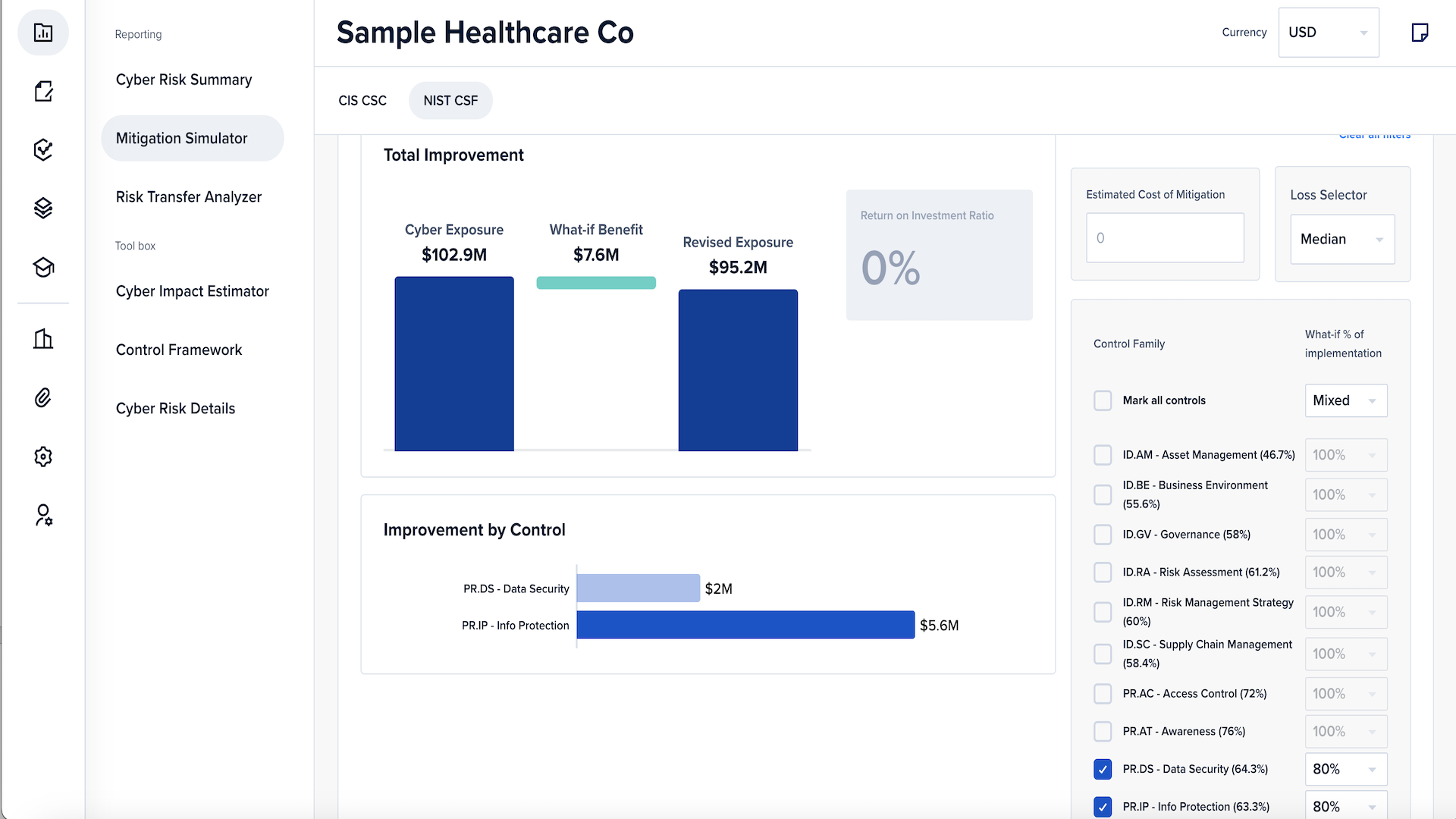Enable the ID.AM Asset Management checkbox

coord(1103,455)
